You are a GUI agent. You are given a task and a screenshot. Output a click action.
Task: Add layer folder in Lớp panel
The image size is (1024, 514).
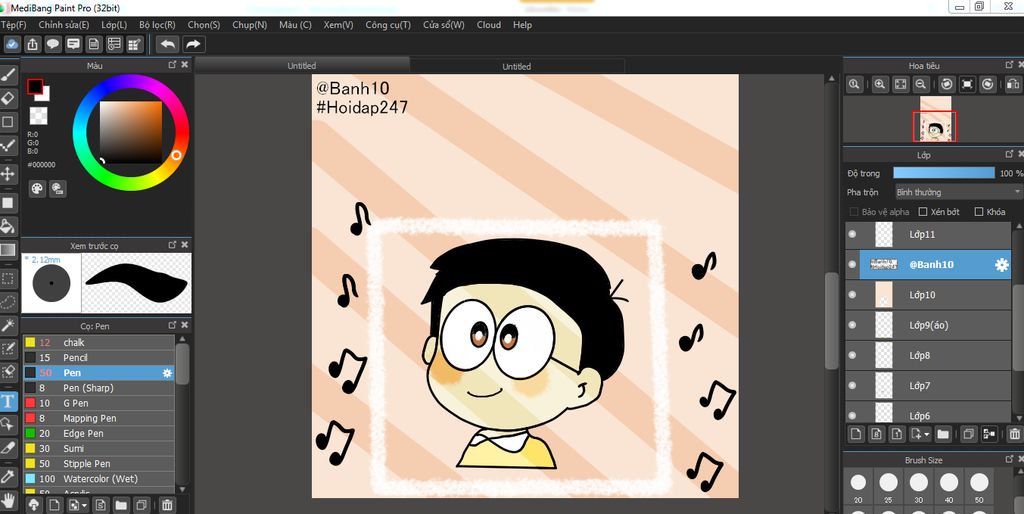[942, 434]
